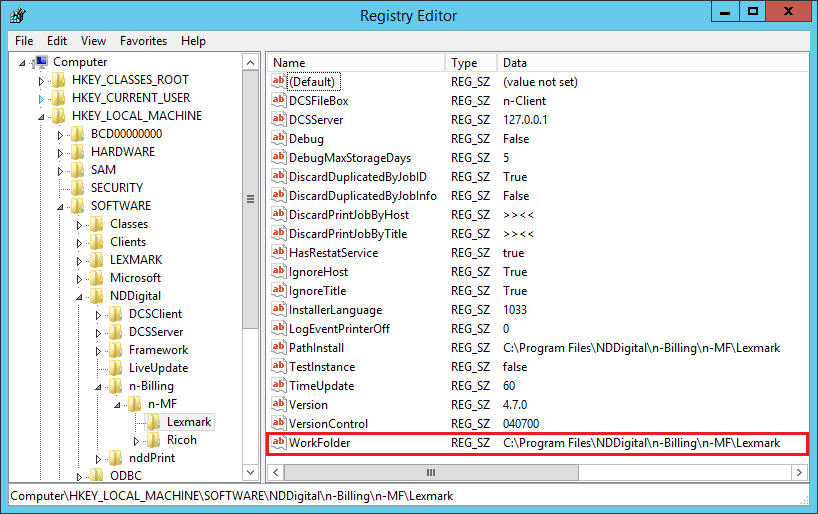818x514 pixels.
Task: Expand the Ricoh subkey arrow
Action: point(136,440)
